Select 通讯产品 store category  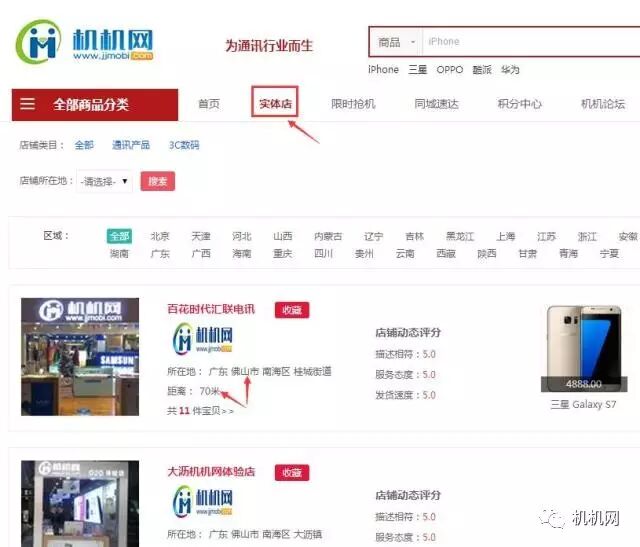(x=131, y=145)
